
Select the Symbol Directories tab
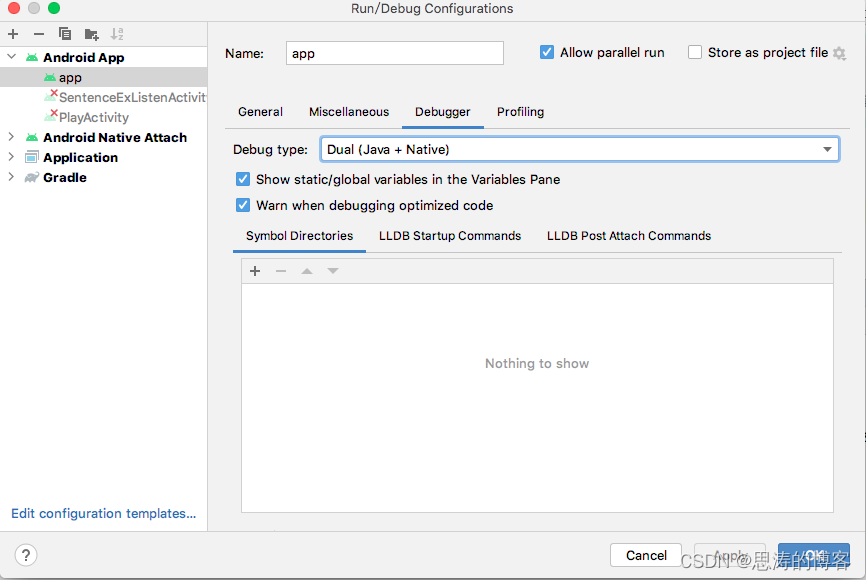pyautogui.click(x=299, y=236)
